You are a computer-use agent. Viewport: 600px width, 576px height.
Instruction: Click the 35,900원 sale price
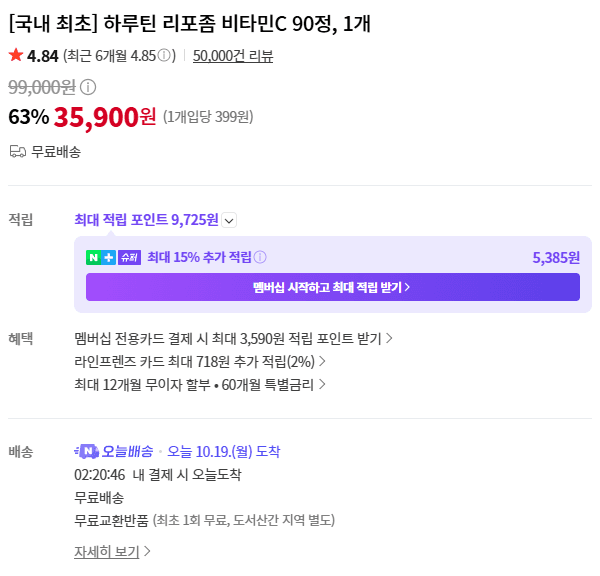(104, 117)
